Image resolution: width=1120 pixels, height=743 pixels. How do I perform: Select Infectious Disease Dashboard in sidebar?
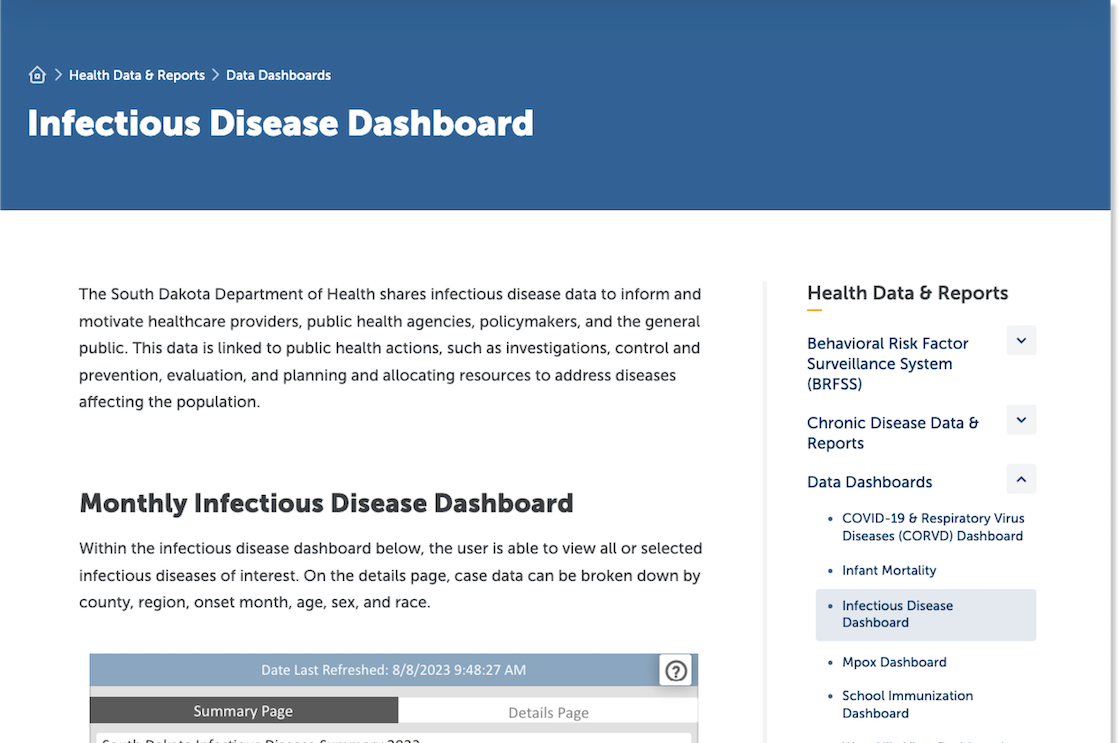(x=926, y=614)
